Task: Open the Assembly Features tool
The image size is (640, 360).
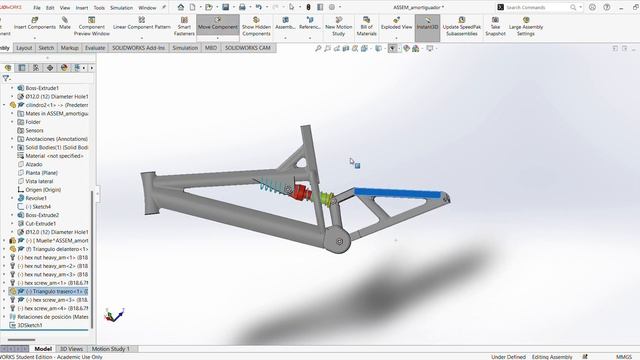Action: point(285,24)
